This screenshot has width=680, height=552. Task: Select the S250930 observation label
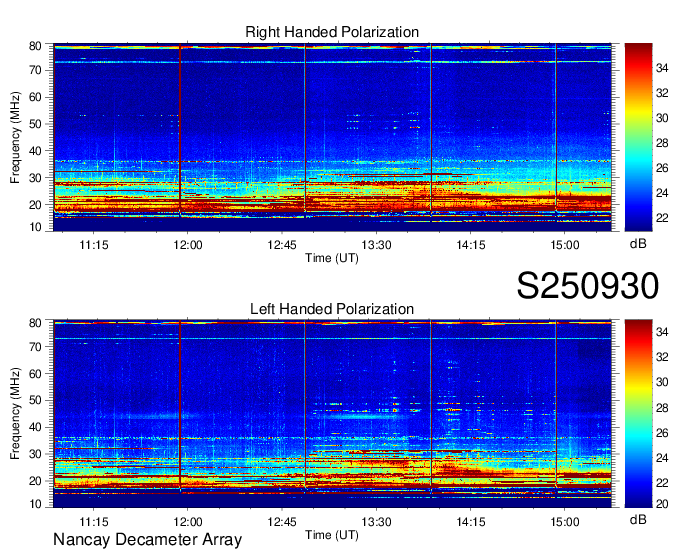click(x=587, y=286)
